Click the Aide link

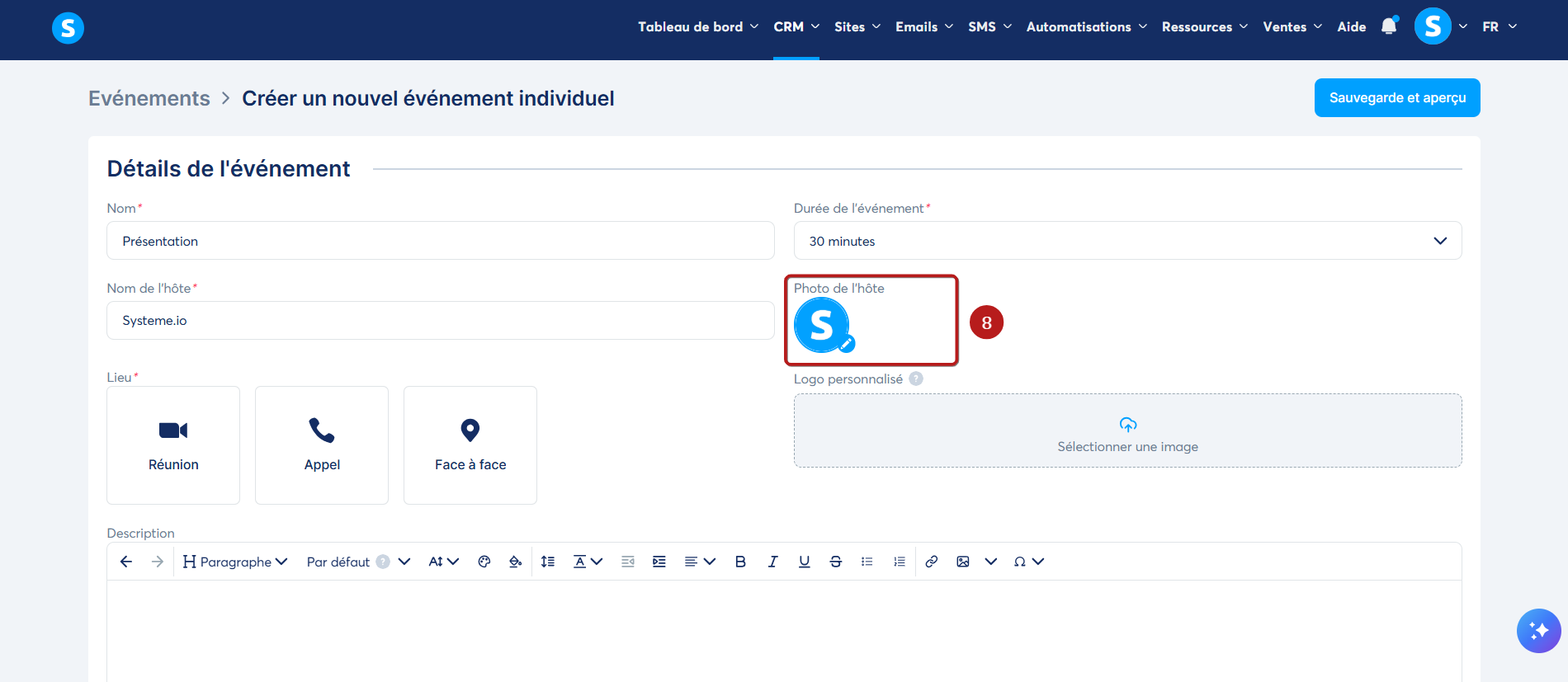point(1351,26)
